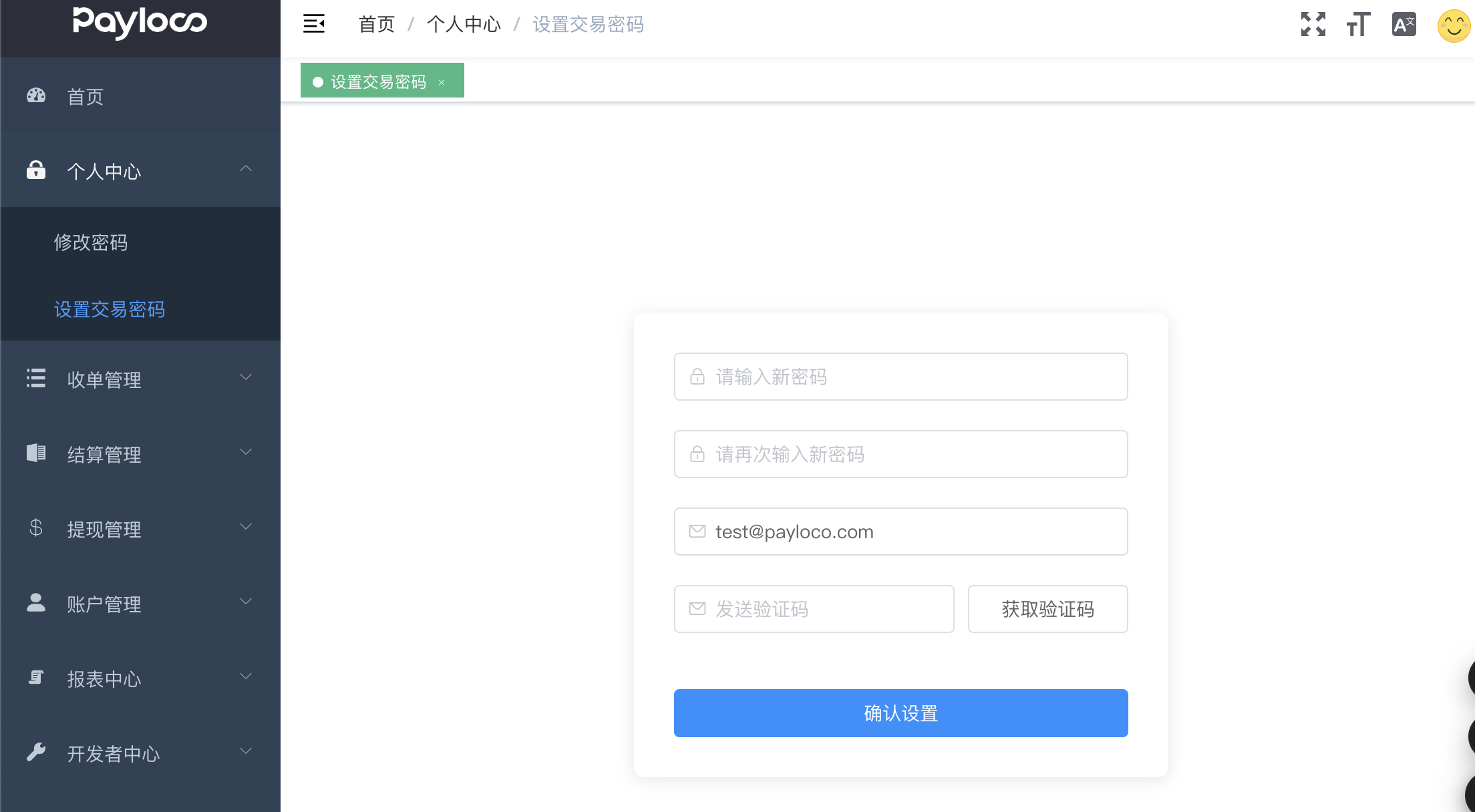Expand 账户管理 chevron
The image size is (1475, 812).
click(246, 602)
